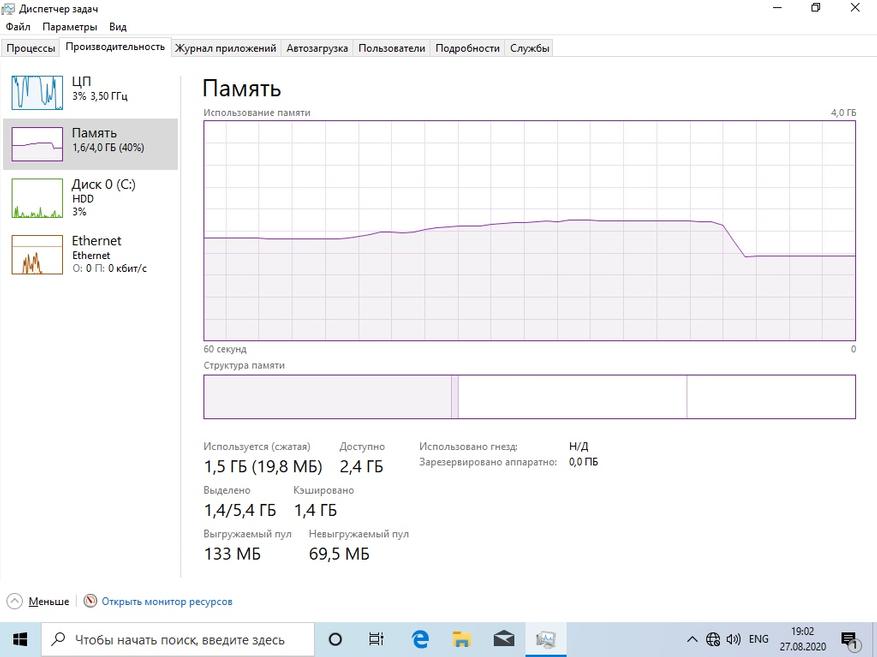This screenshot has height=657, width=877.
Task: Select the CPU (ЦП) performance graph thumbnail
Action: [37, 92]
